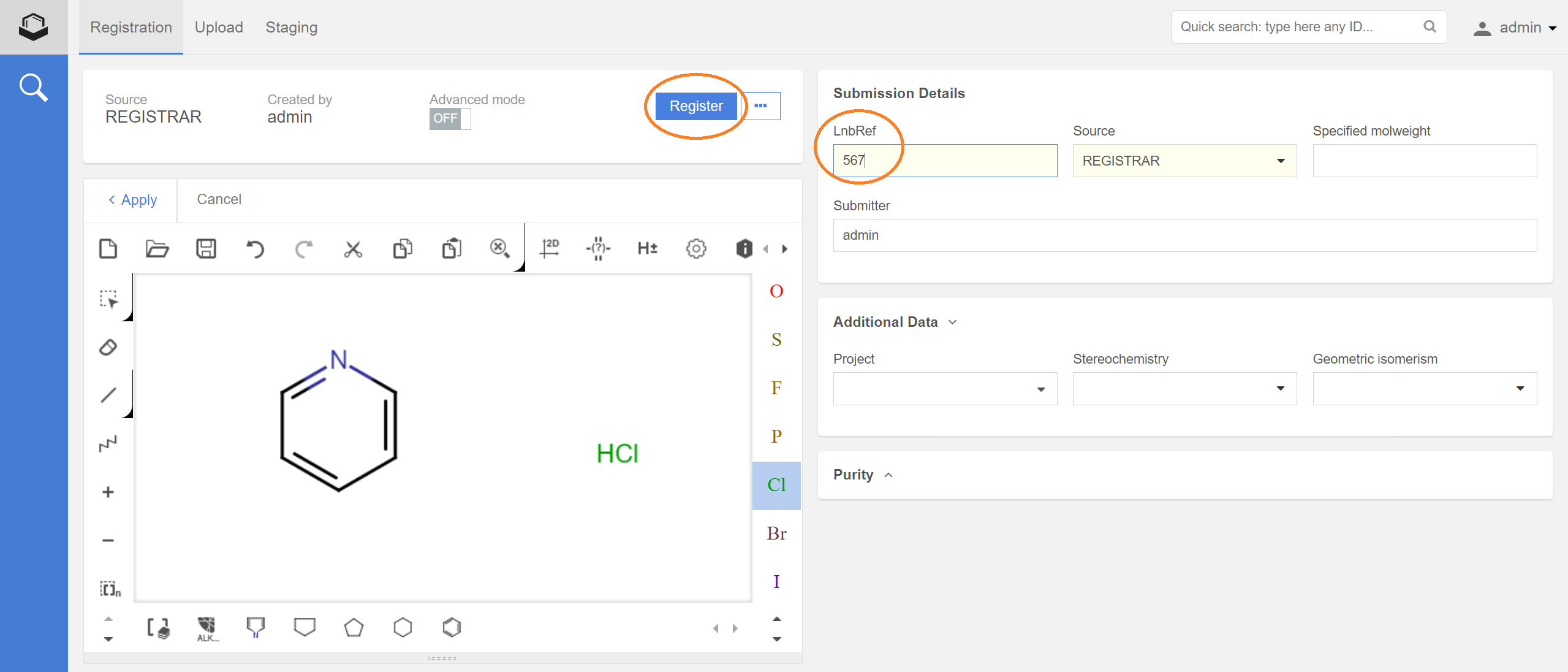Screen dimensions: 1568x672
Task: Toggle the 2D structure view icon
Action: coord(551,249)
